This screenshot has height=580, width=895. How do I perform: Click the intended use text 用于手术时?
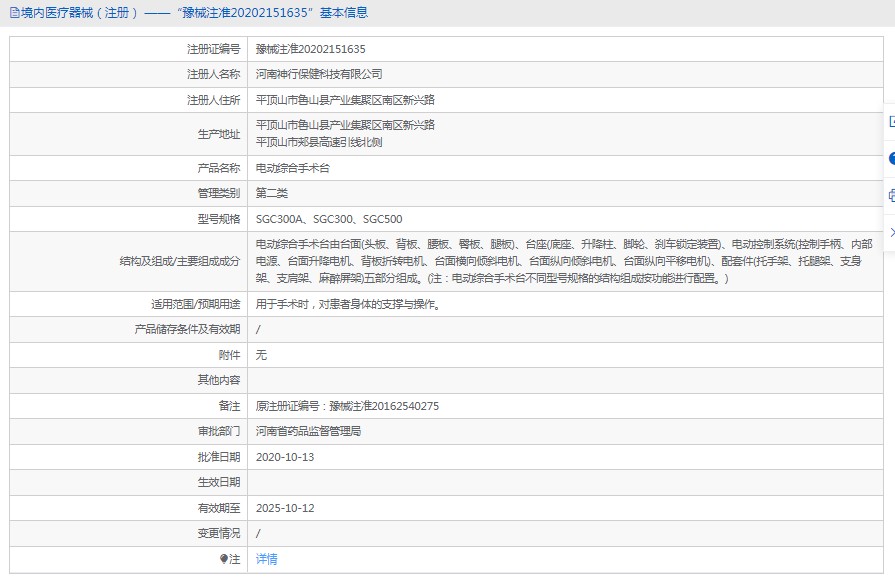click(346, 304)
